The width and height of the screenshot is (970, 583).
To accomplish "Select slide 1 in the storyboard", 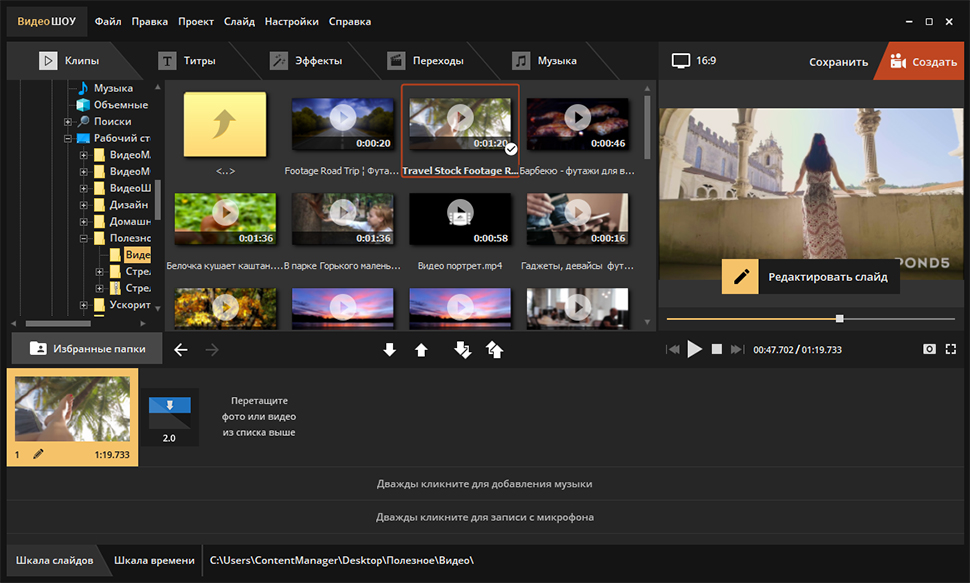I will tap(72, 417).
